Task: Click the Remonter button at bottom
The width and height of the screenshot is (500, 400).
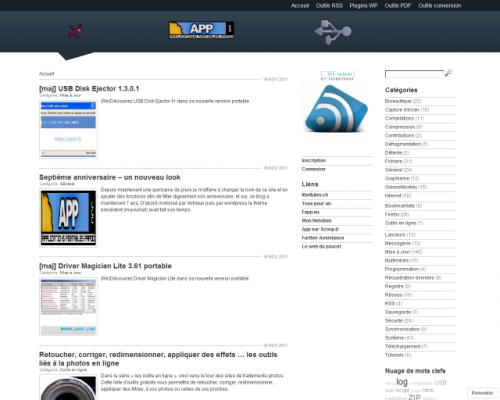Action: tap(482, 393)
